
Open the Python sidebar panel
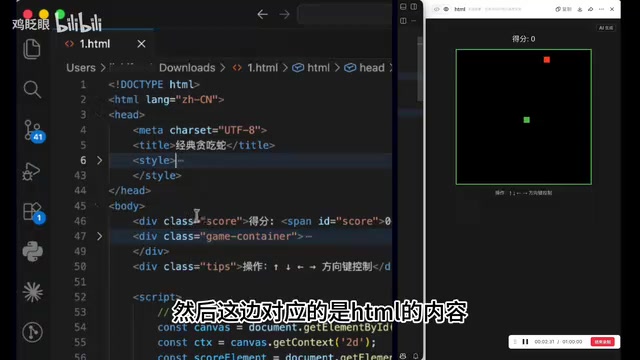(x=33, y=251)
